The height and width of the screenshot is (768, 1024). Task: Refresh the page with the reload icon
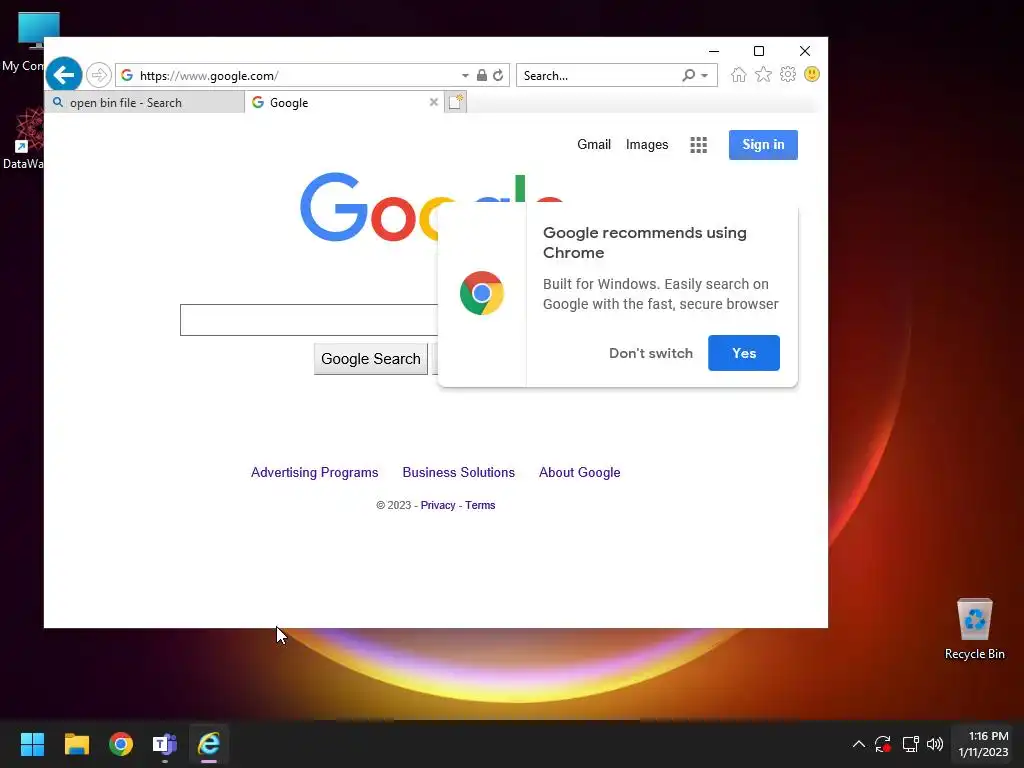point(498,76)
